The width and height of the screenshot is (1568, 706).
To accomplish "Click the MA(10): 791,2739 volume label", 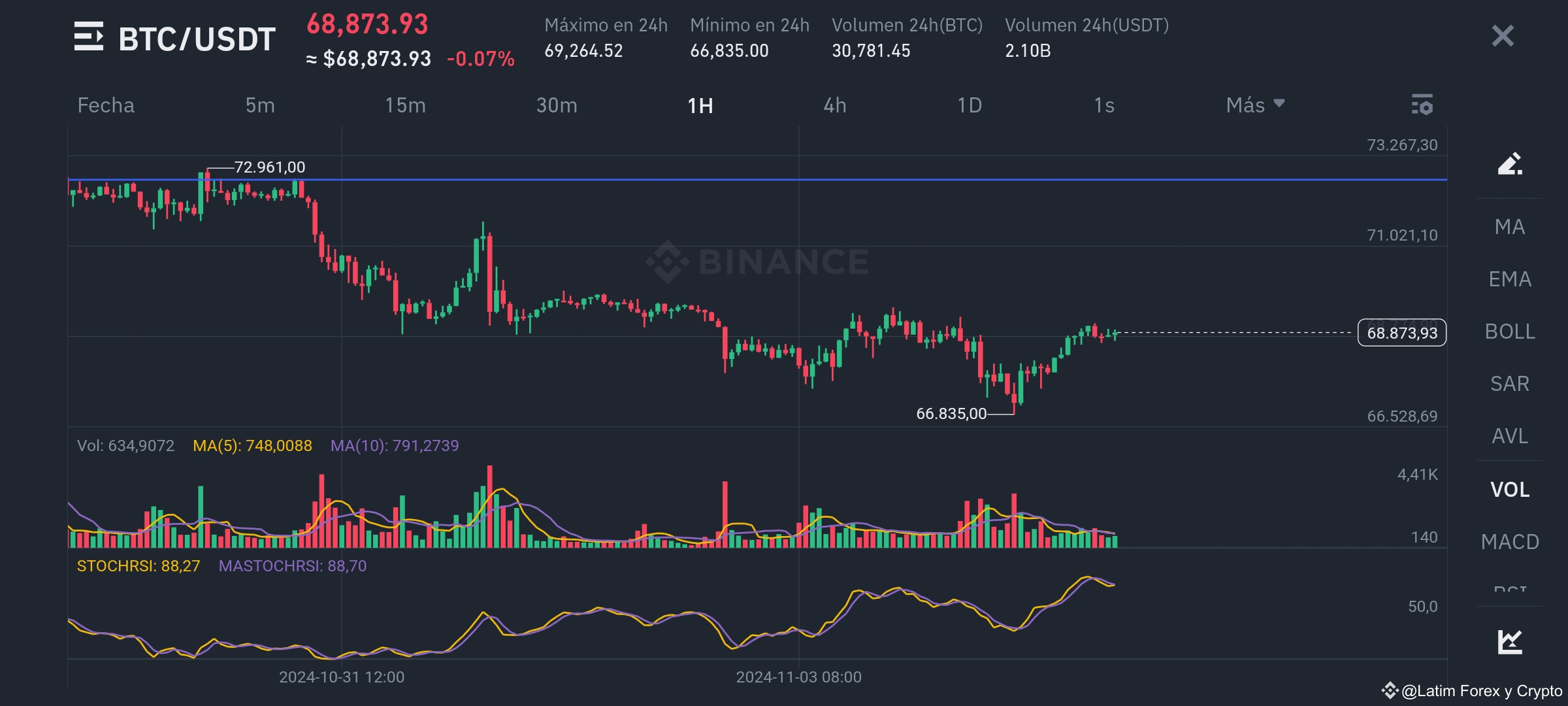I will pos(395,446).
